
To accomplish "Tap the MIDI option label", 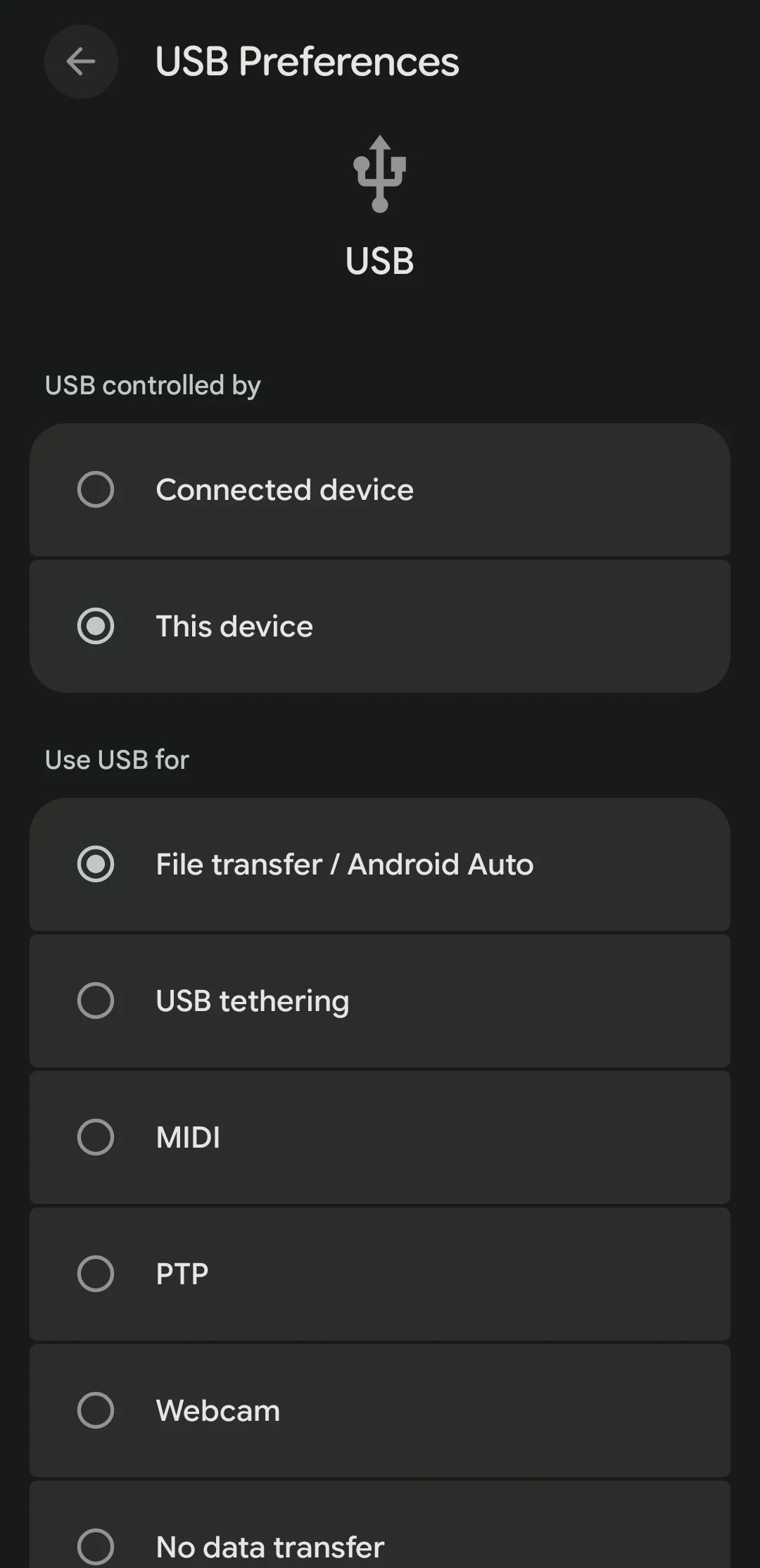I will (x=188, y=1137).
